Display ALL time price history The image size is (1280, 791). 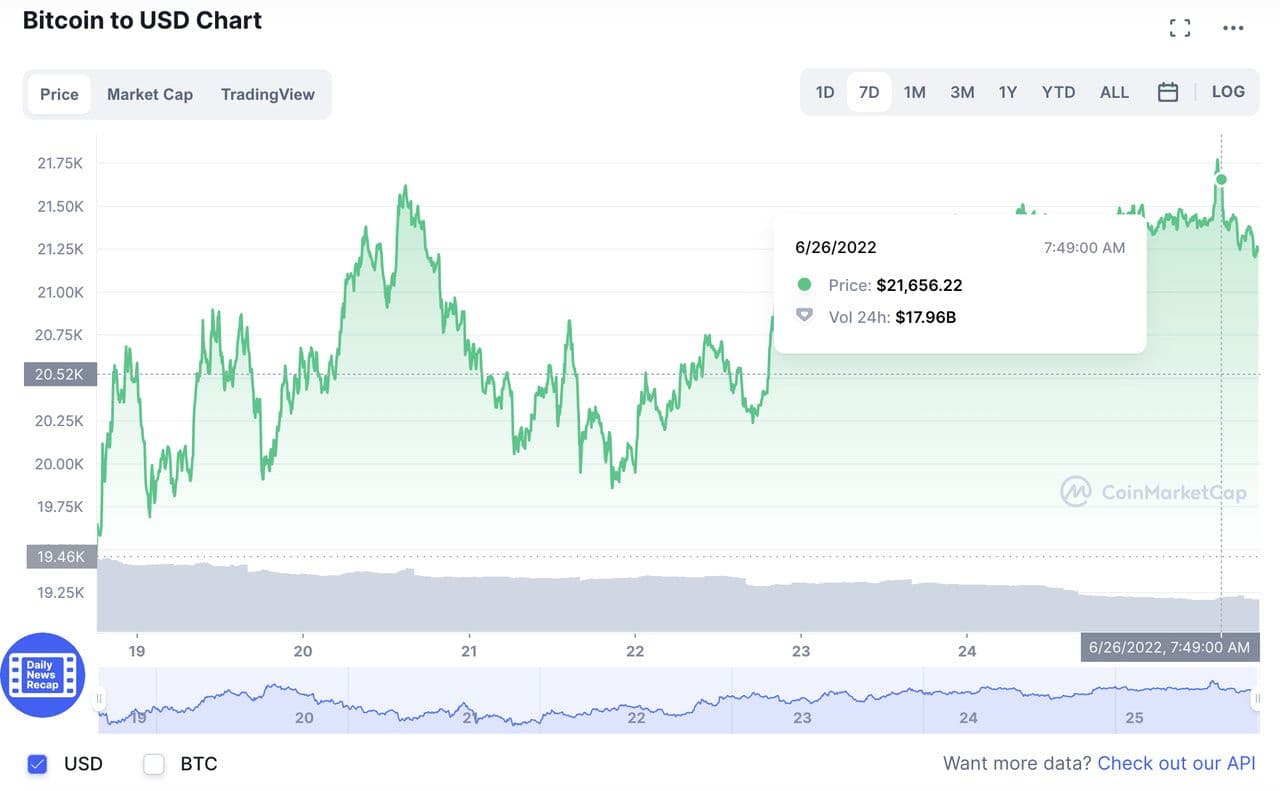pyautogui.click(x=1114, y=92)
